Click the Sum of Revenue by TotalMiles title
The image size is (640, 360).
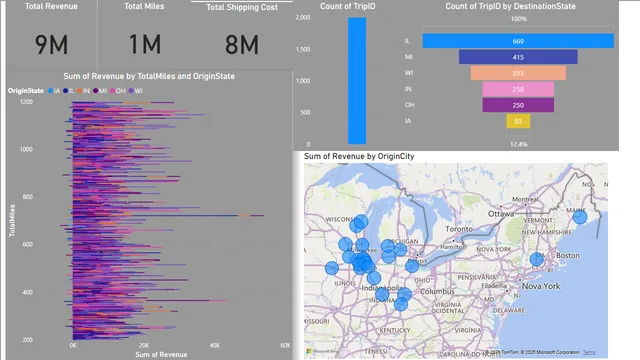click(x=149, y=76)
